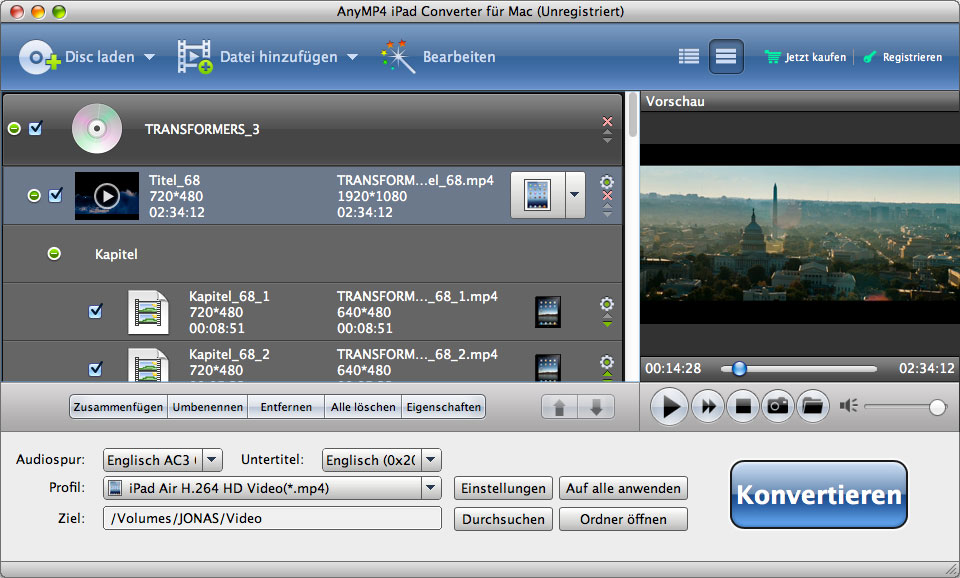Collapse the Titel_68 row

[x=34, y=195]
